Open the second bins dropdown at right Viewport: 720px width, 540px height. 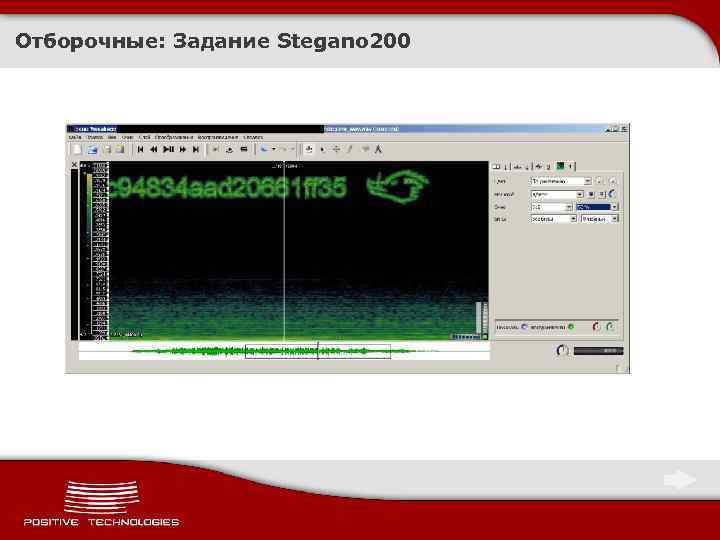pos(600,219)
